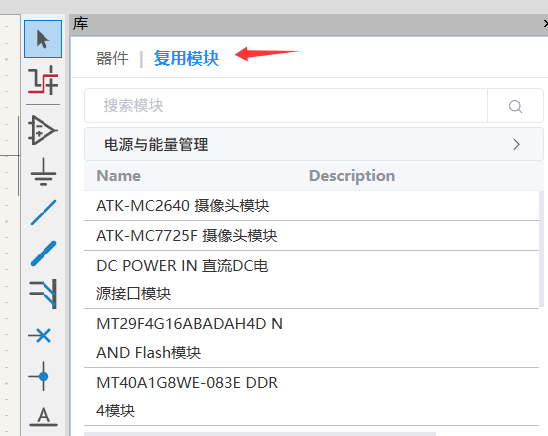The width and height of the screenshot is (548, 436).
Task: Choose the add symbol op-amp tool
Action: [x=43, y=130]
